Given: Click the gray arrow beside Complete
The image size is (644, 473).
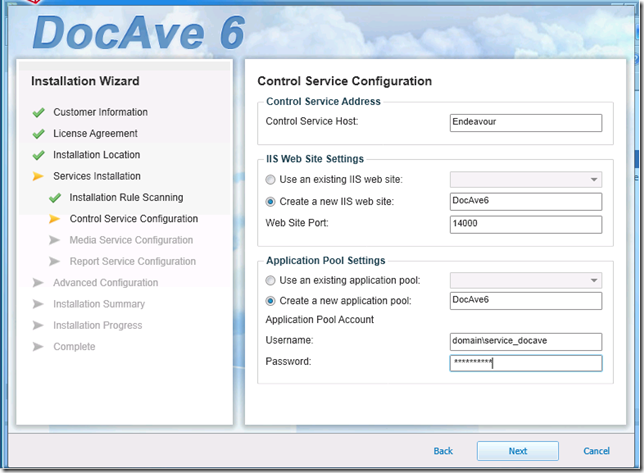Looking at the screenshot, I should pos(38,347).
